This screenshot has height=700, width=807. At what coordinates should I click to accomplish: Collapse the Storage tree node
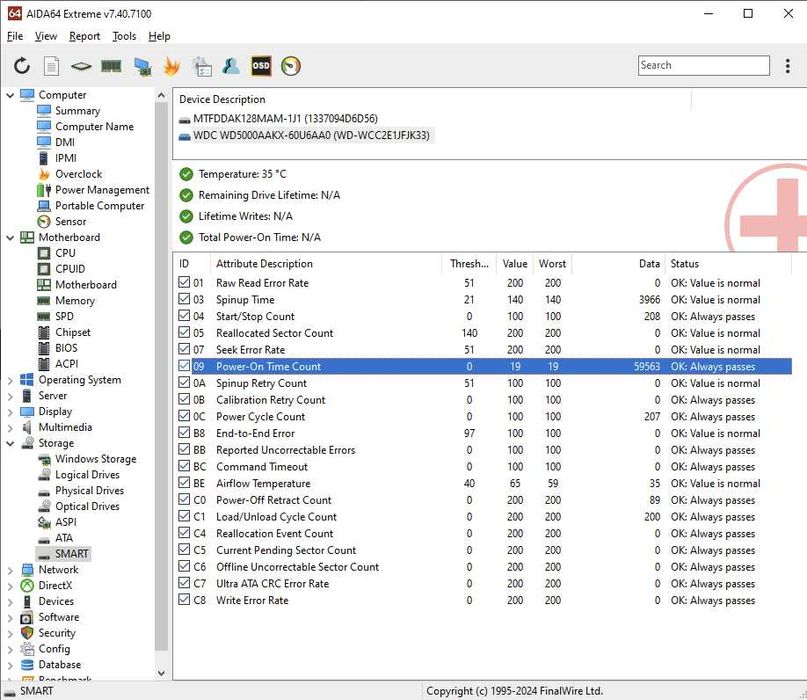tap(10, 444)
